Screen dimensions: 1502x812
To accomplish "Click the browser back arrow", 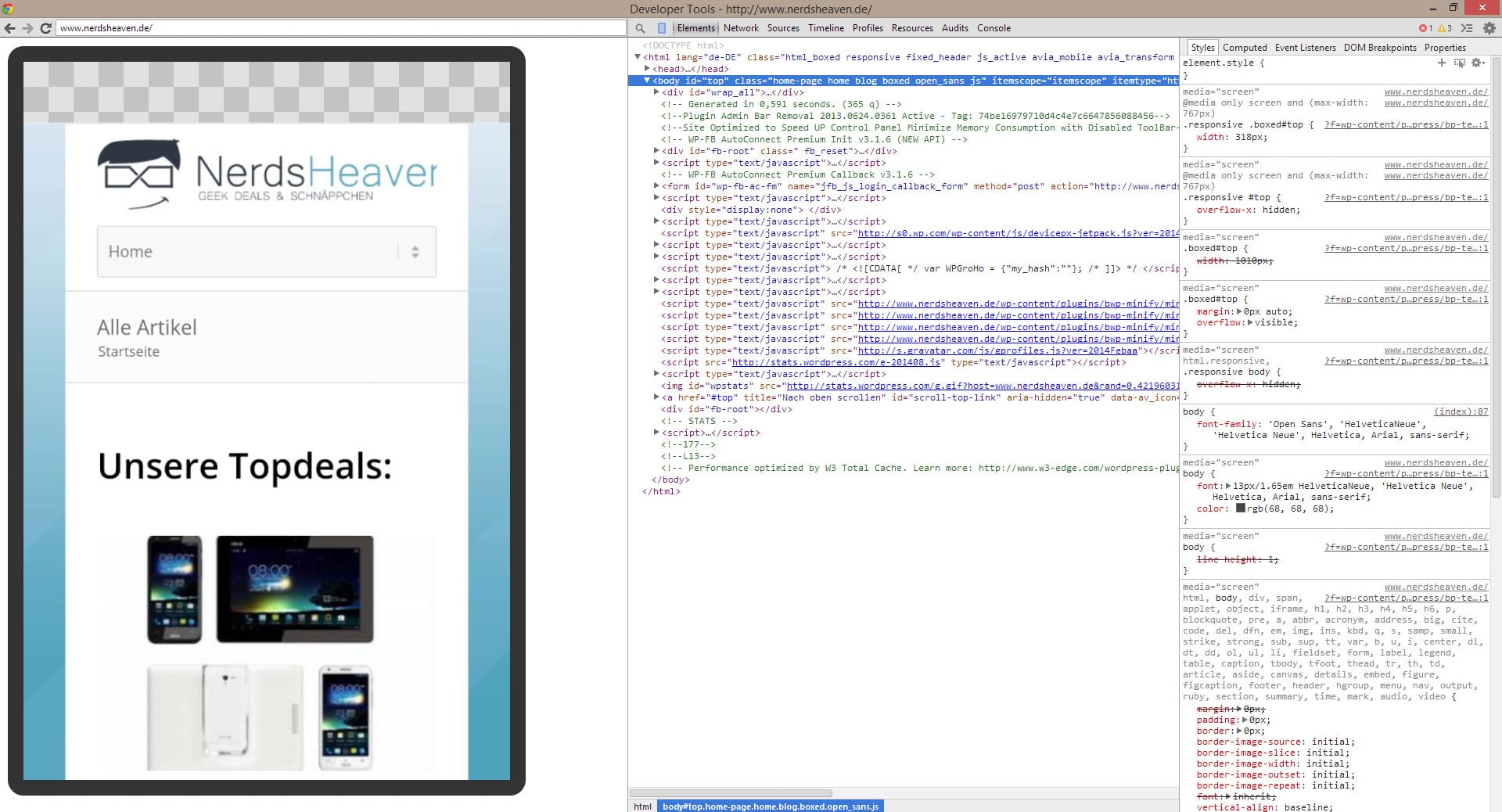I will coord(9,28).
